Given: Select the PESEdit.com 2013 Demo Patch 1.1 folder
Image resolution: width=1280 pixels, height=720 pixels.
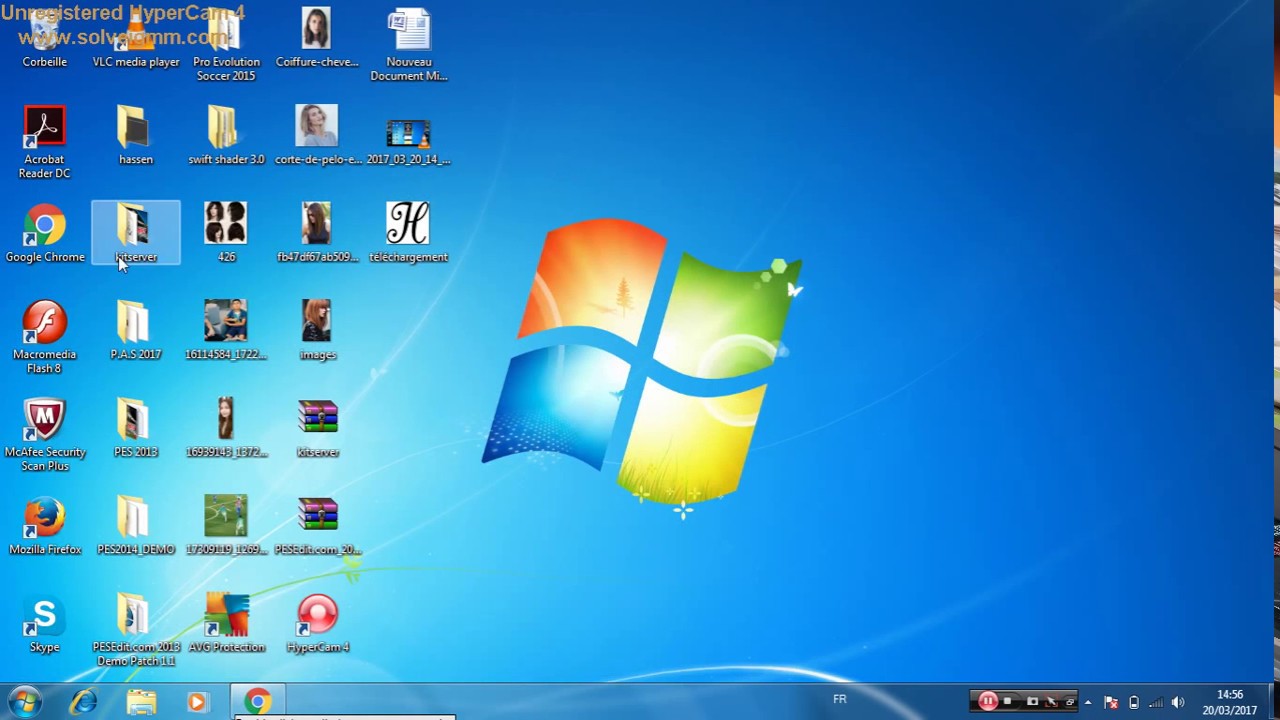Looking at the screenshot, I should 135,630.
